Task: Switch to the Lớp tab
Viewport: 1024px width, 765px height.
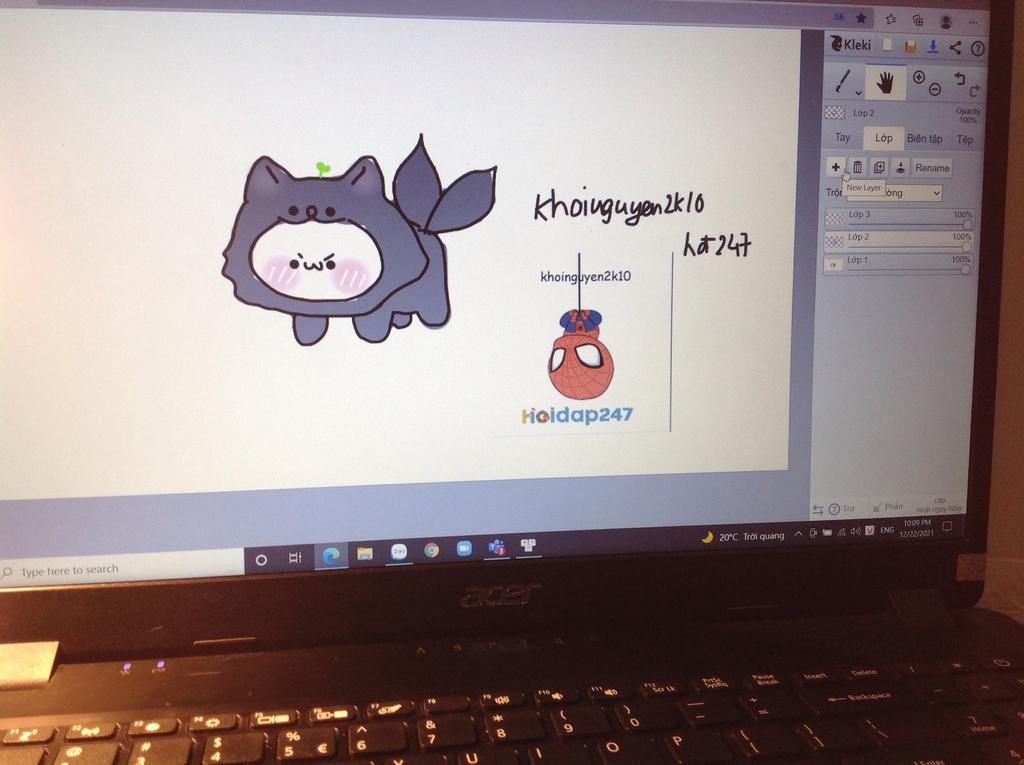Action: pos(884,138)
